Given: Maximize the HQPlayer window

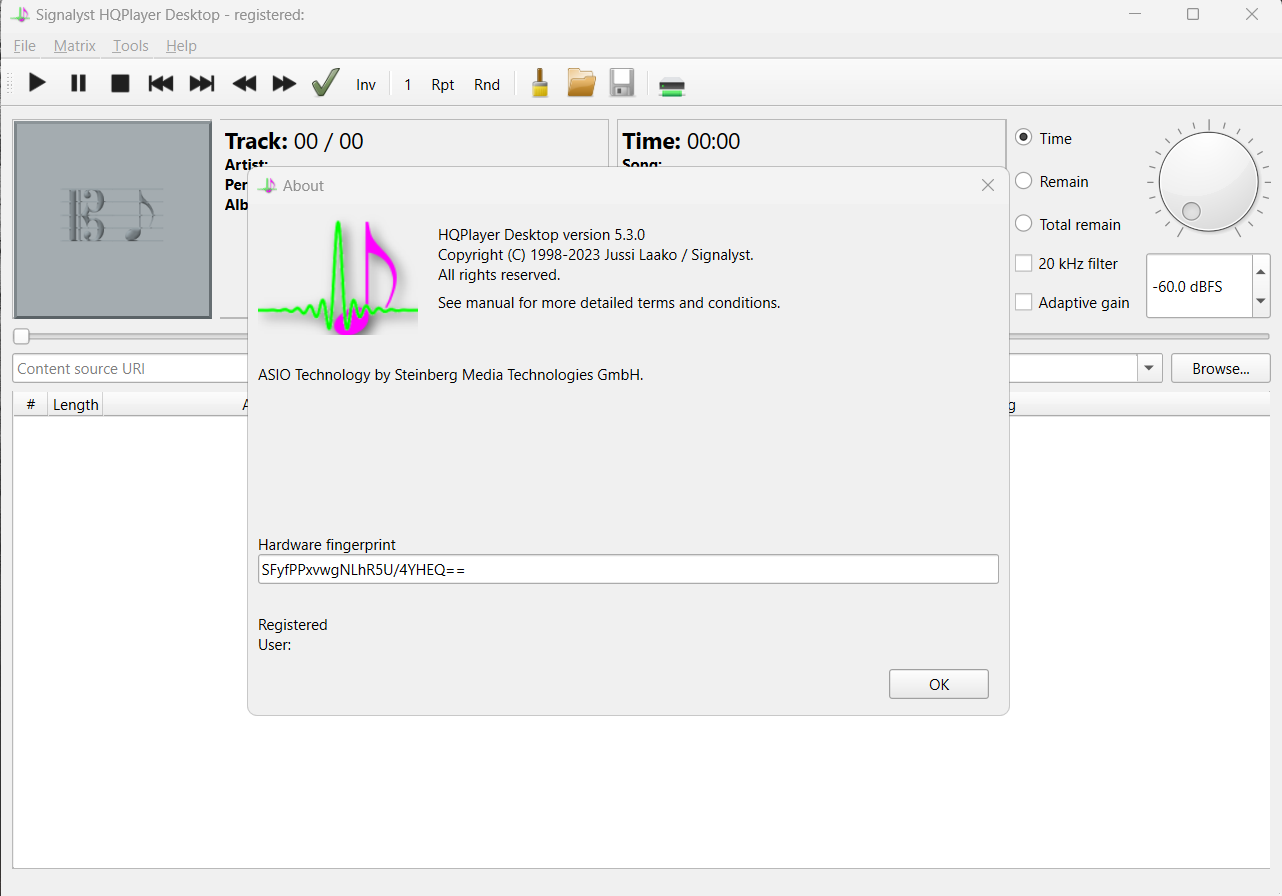Looking at the screenshot, I should coord(1193,14).
